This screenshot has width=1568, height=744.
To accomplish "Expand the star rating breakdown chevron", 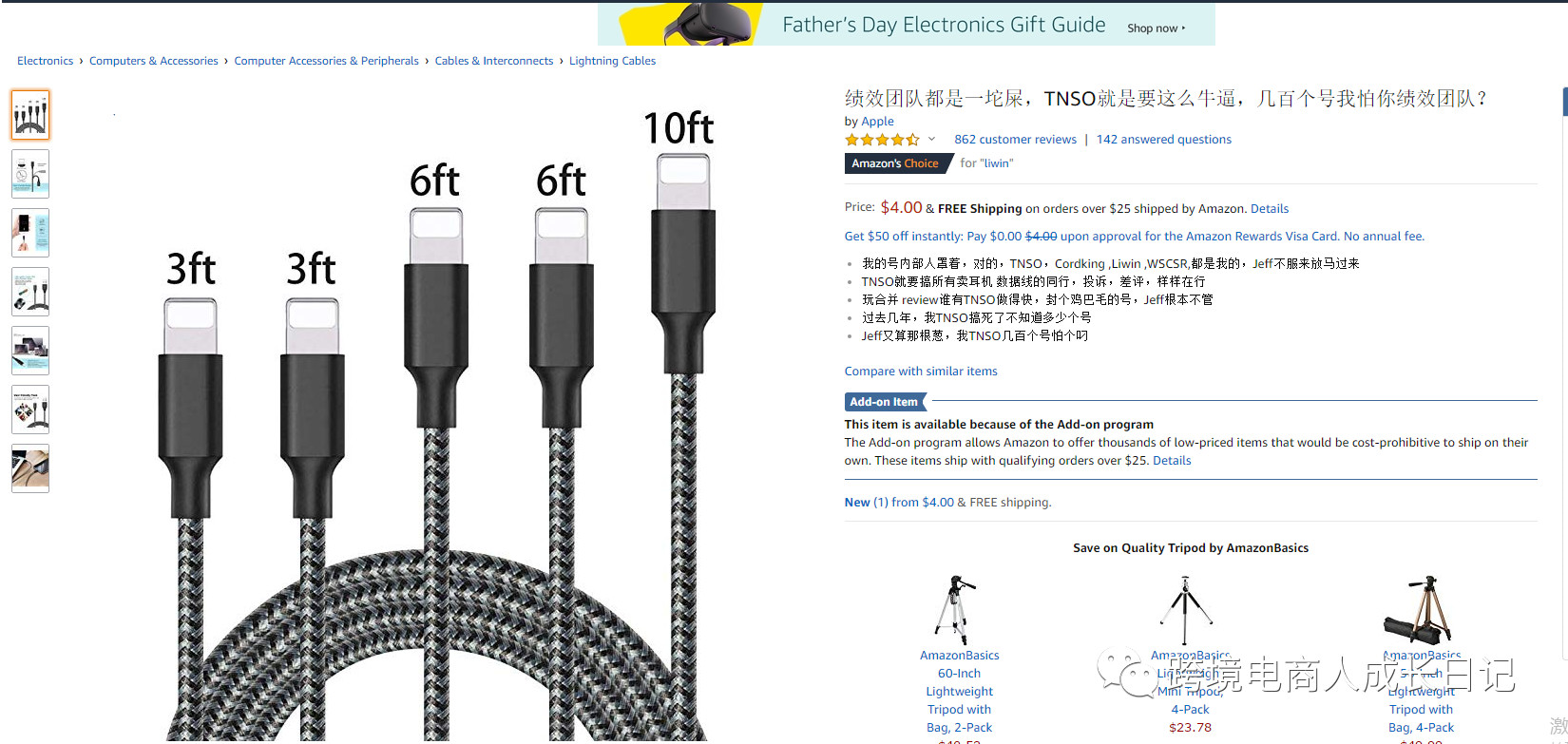I will pos(931,140).
